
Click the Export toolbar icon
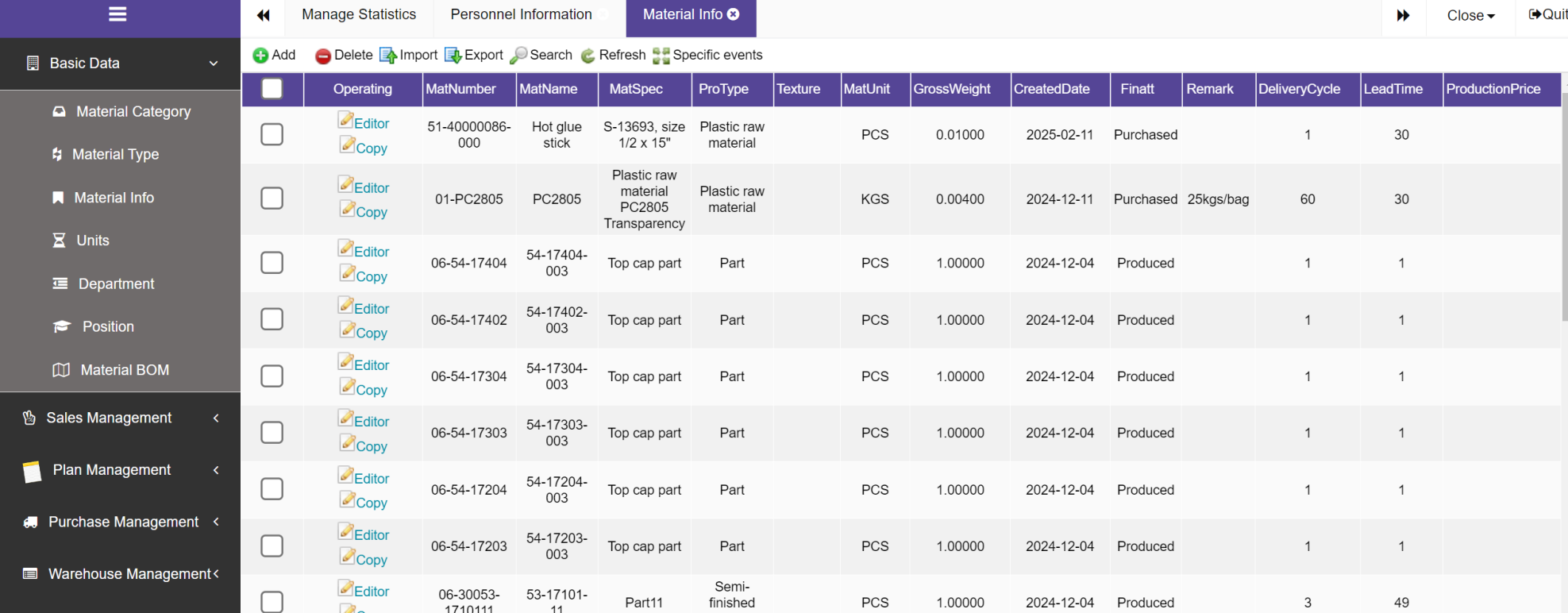coord(453,56)
